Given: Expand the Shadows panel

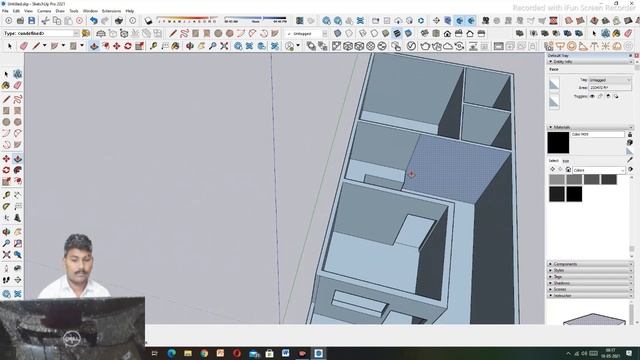Looking at the screenshot, I should click(590, 283).
